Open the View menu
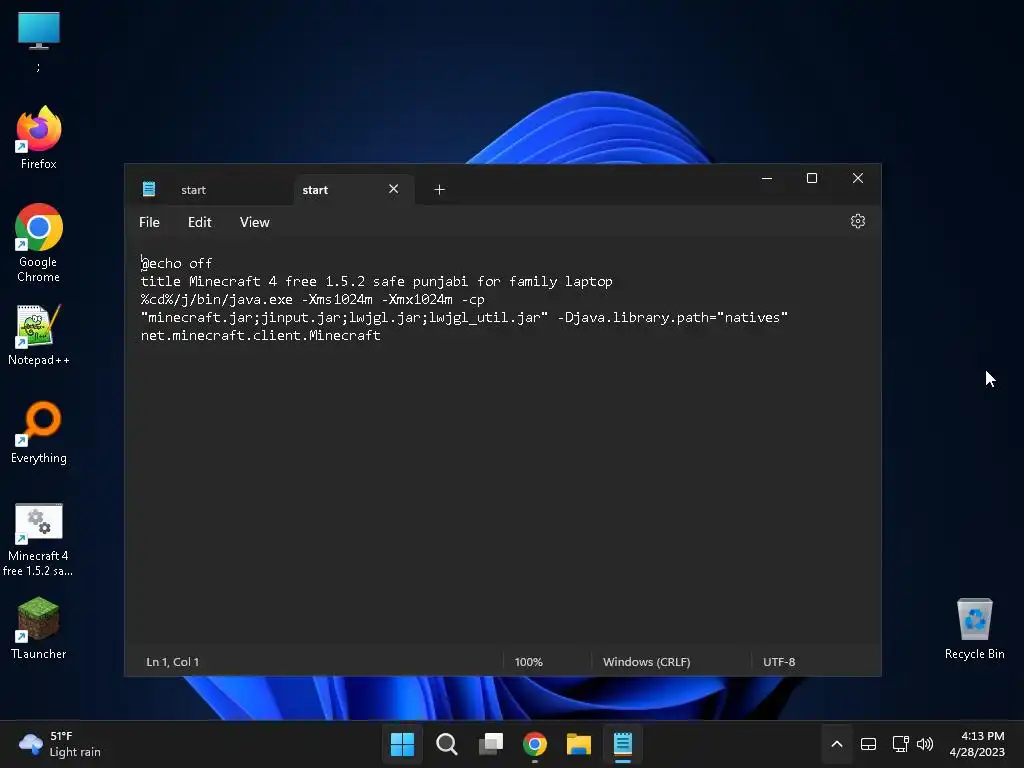The image size is (1024, 768). click(254, 222)
